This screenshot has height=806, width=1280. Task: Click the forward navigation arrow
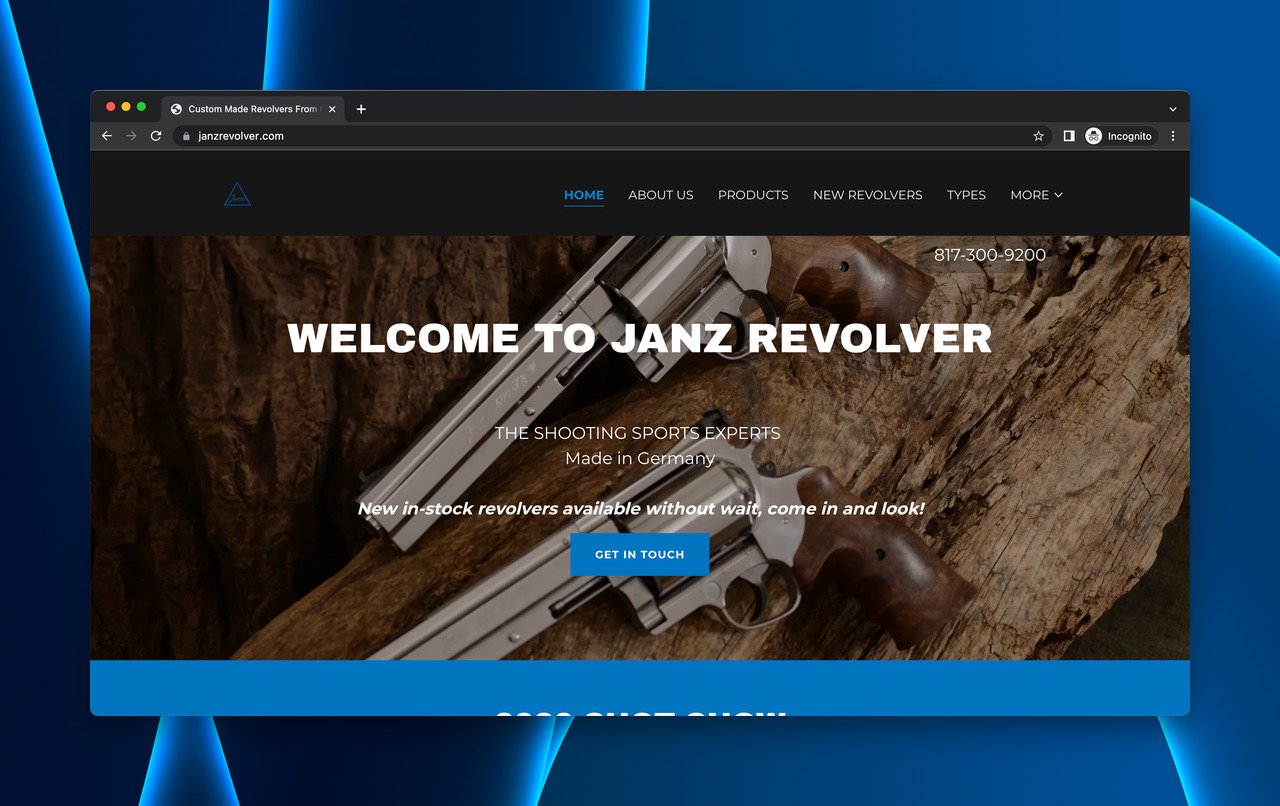pos(130,135)
